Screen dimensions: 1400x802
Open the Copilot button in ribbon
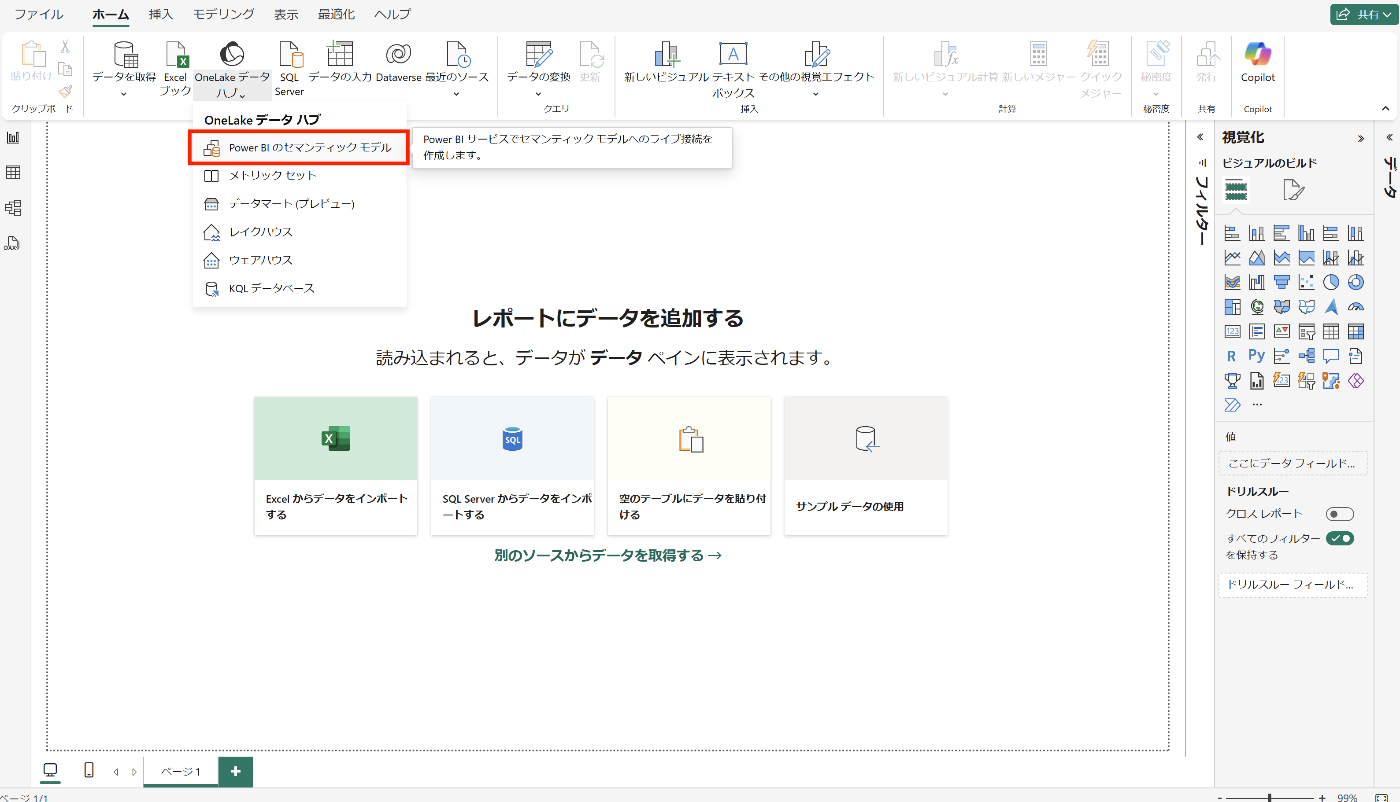[x=1258, y=62]
